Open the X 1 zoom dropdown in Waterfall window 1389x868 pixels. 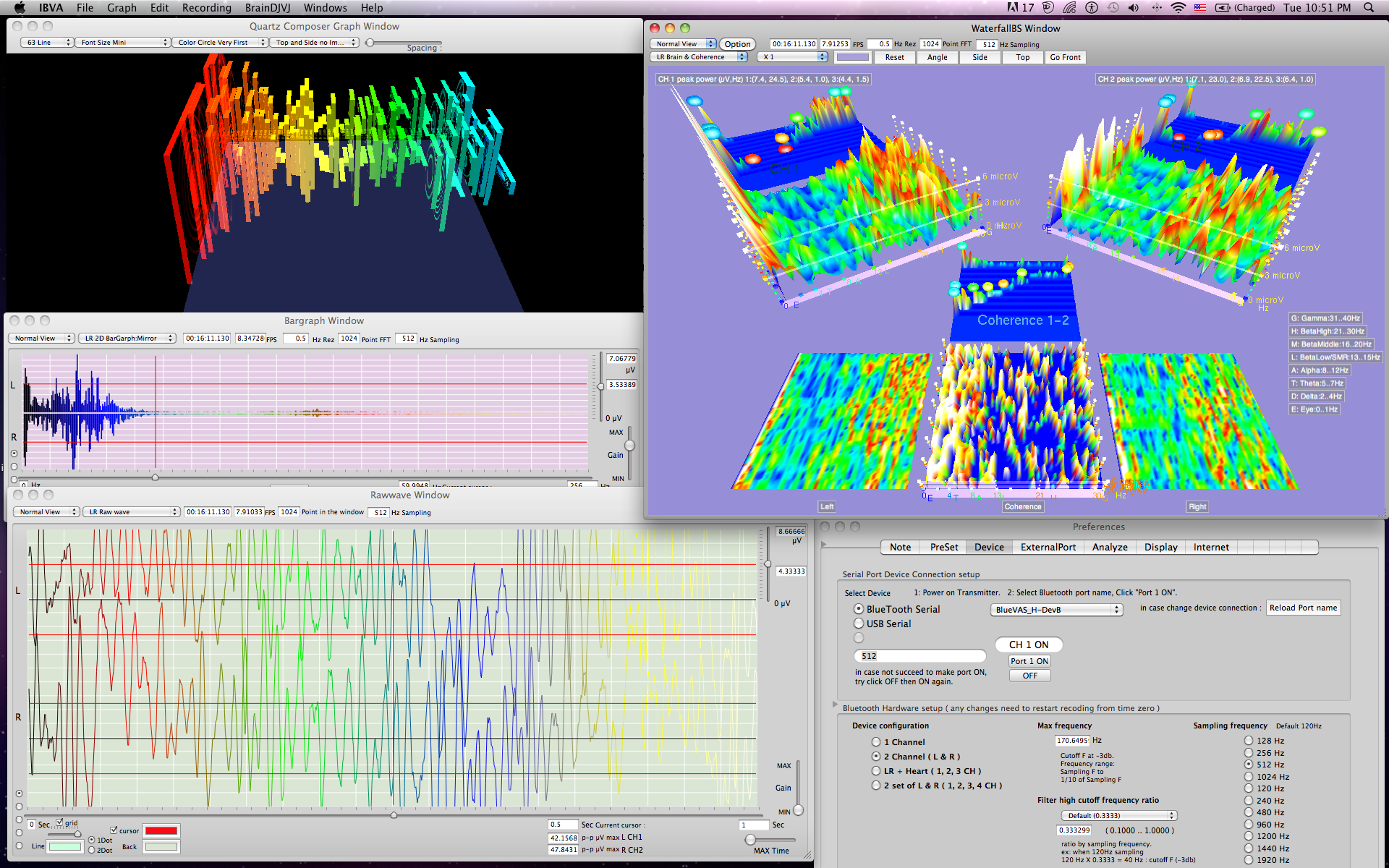tap(792, 57)
